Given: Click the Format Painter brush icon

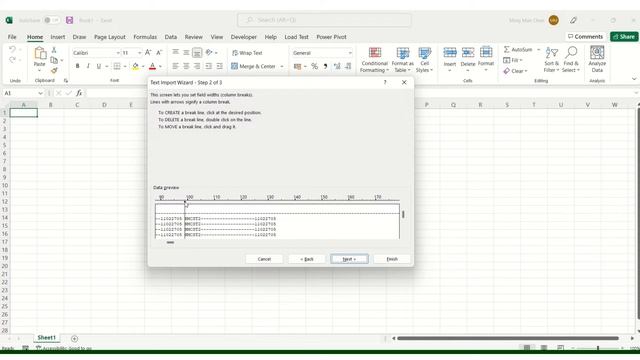Looking at the screenshot, I should (54, 71).
